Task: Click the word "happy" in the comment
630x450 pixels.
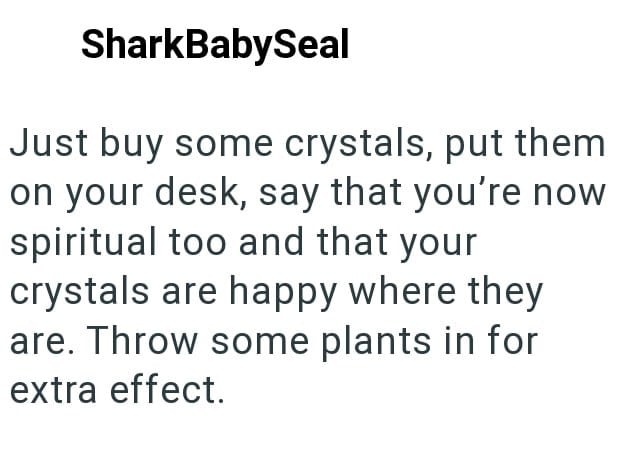Action: pos(286,293)
